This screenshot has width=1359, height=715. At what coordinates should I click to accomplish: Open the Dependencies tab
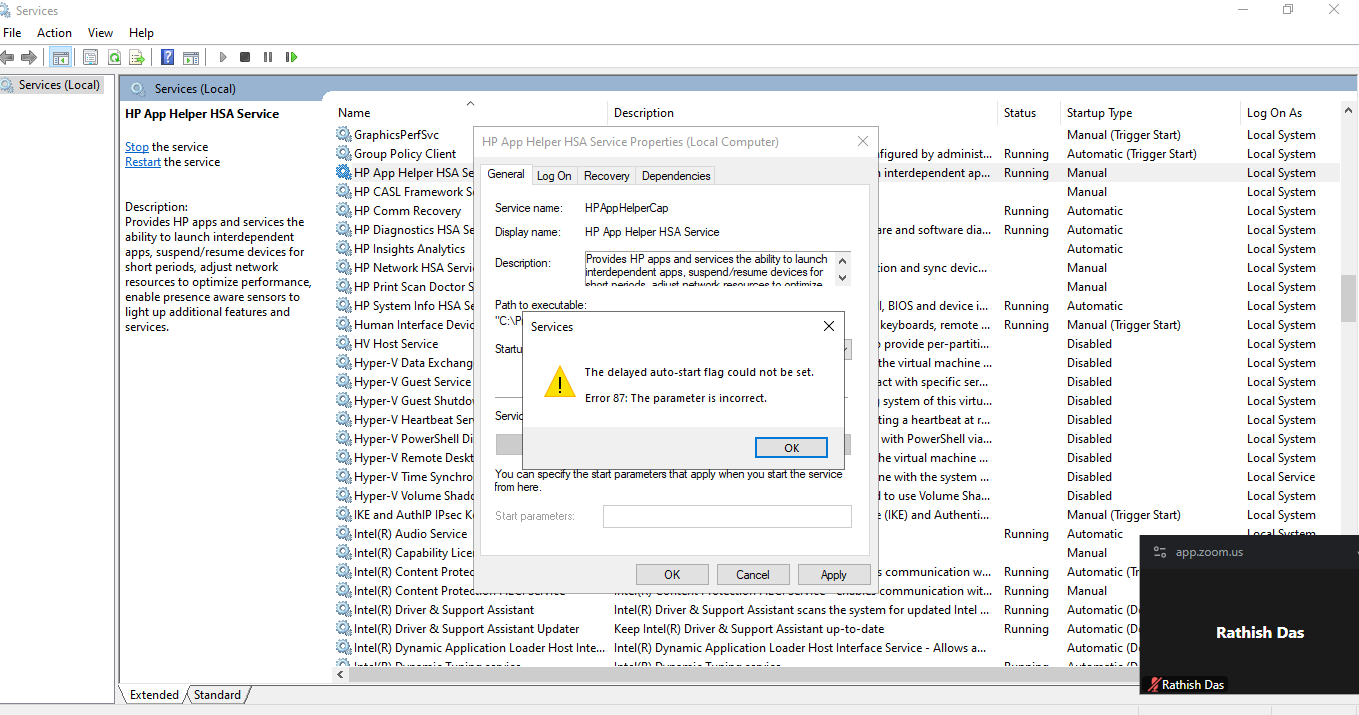[x=675, y=174]
